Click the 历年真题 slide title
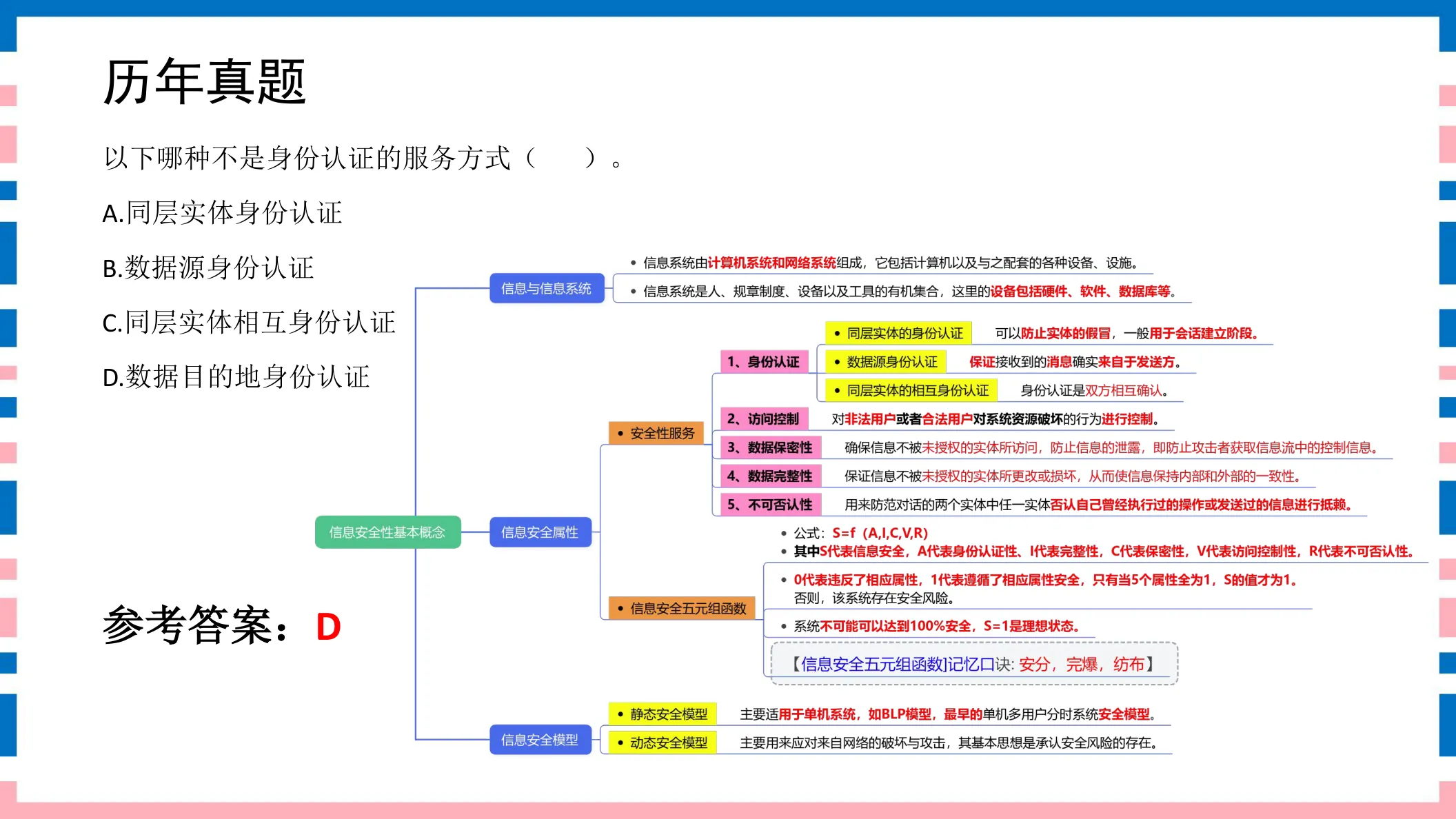 [x=204, y=81]
